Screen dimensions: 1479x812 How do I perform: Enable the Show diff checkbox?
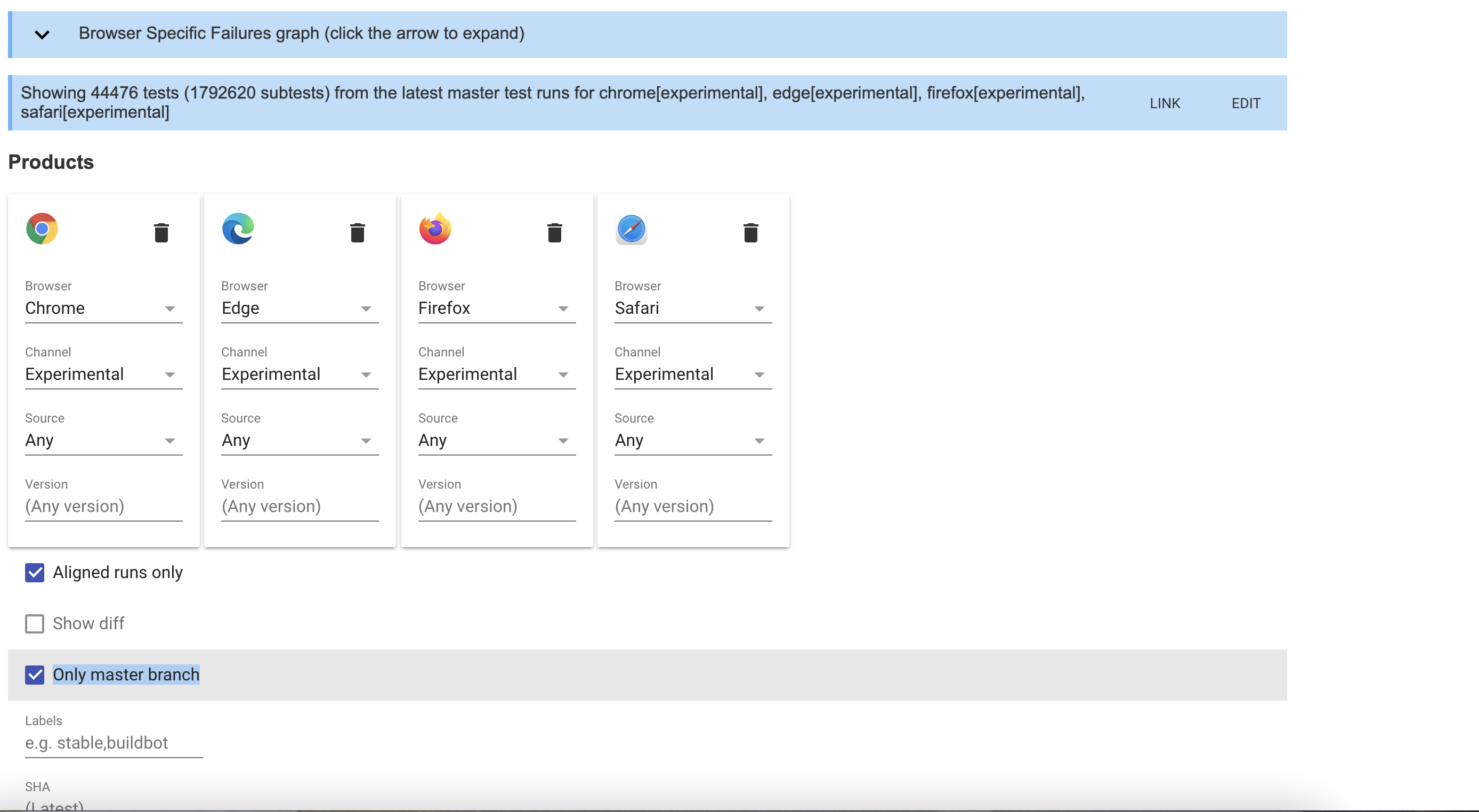pyautogui.click(x=35, y=624)
